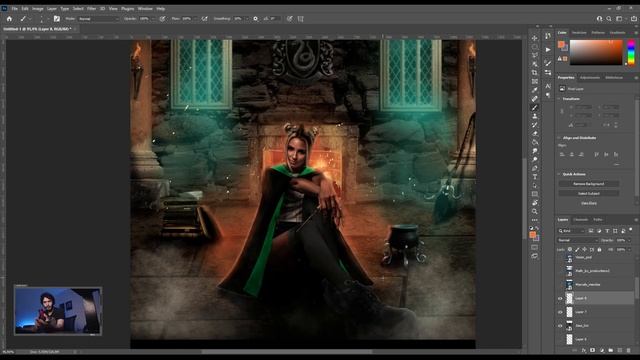Select the Gradient tool
640x360 pixels.
(x=534, y=142)
